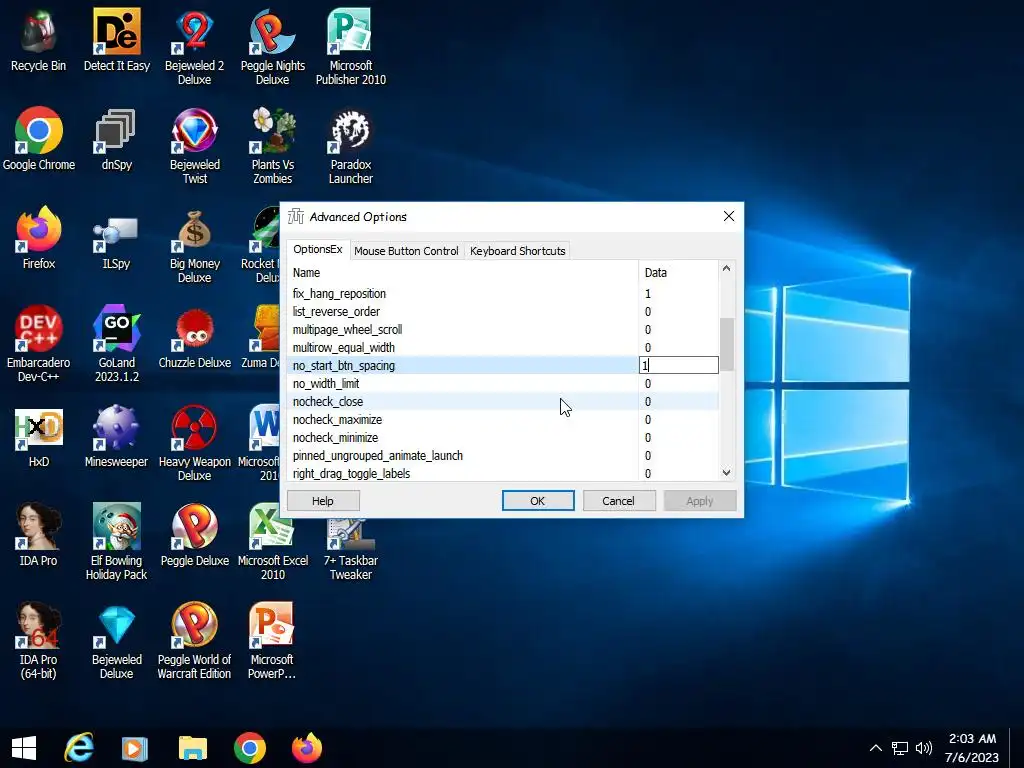1024x768 pixels.
Task: Close the Advanced Options dialog
Action: pos(729,216)
